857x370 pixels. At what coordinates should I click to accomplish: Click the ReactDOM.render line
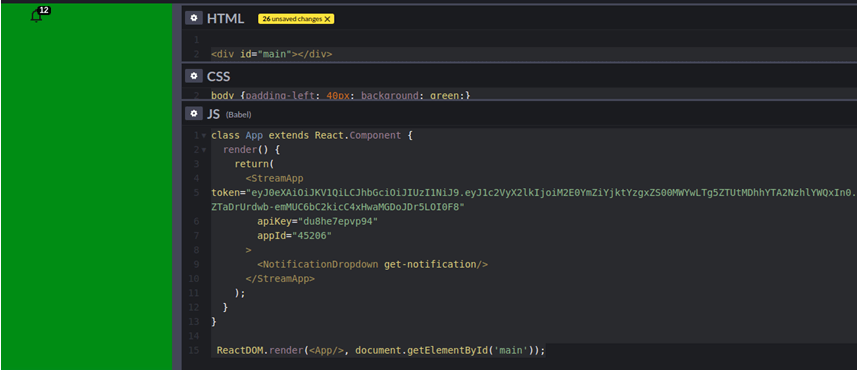click(x=381, y=350)
